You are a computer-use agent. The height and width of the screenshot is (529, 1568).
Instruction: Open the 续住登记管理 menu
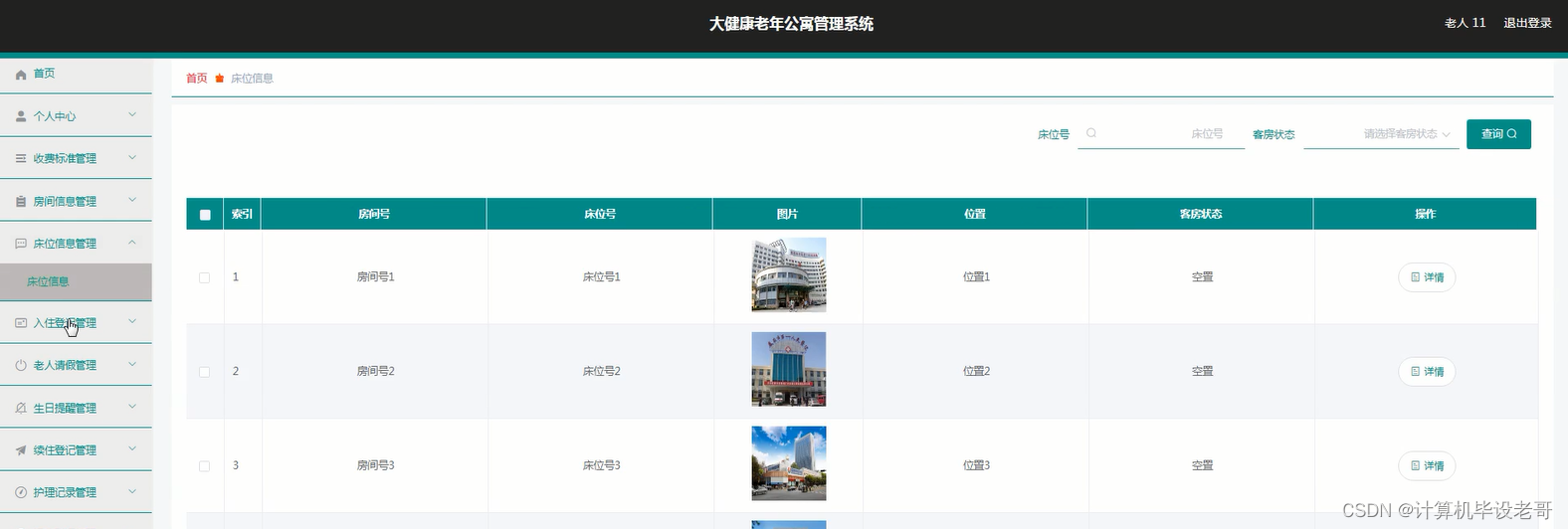point(76,450)
